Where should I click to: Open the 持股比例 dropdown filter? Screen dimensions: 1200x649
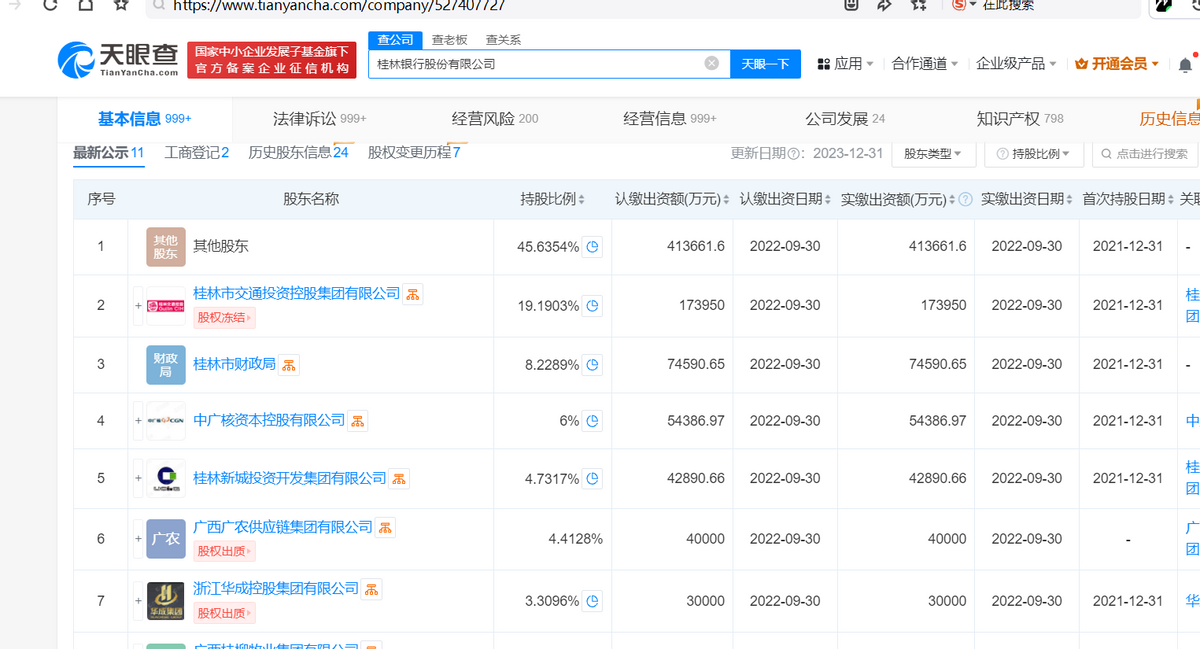1033,154
